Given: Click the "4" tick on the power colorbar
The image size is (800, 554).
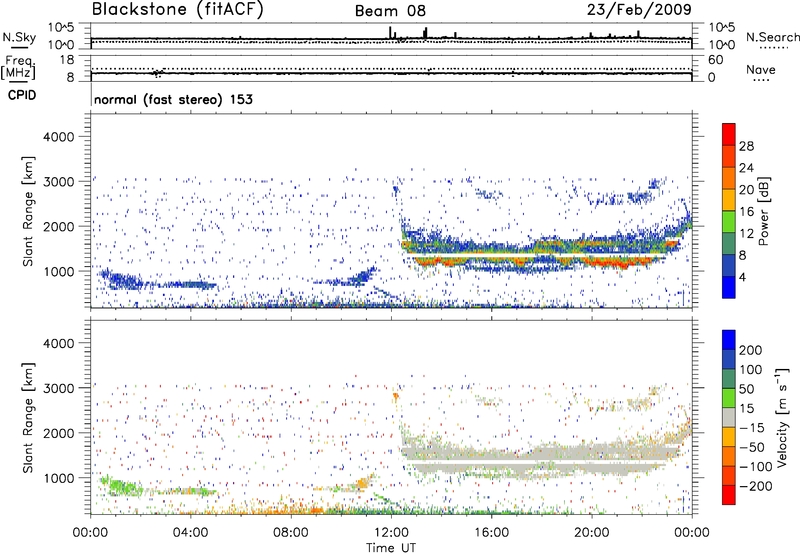Looking at the screenshot, I should point(742,277).
